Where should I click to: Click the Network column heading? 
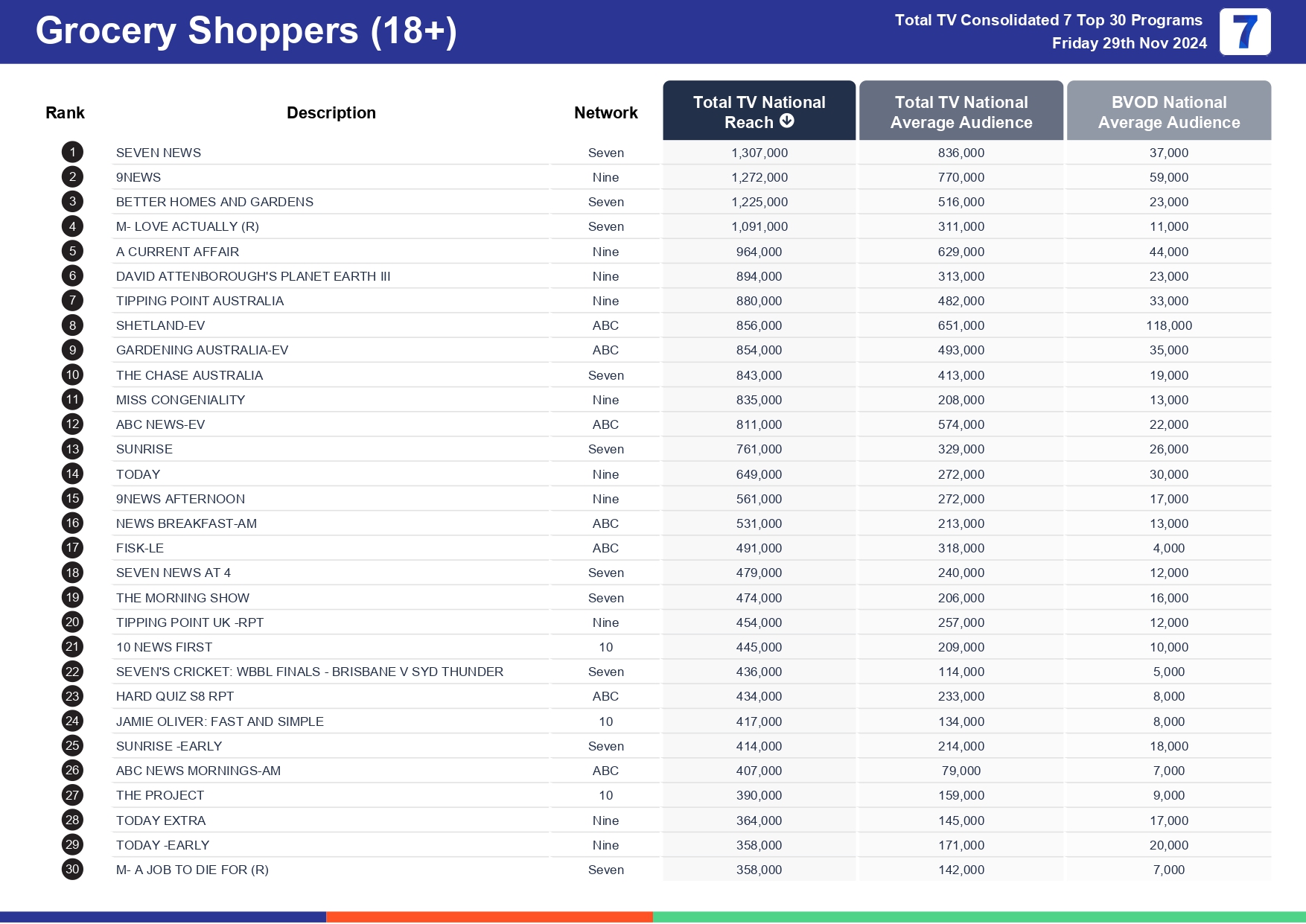tap(605, 113)
